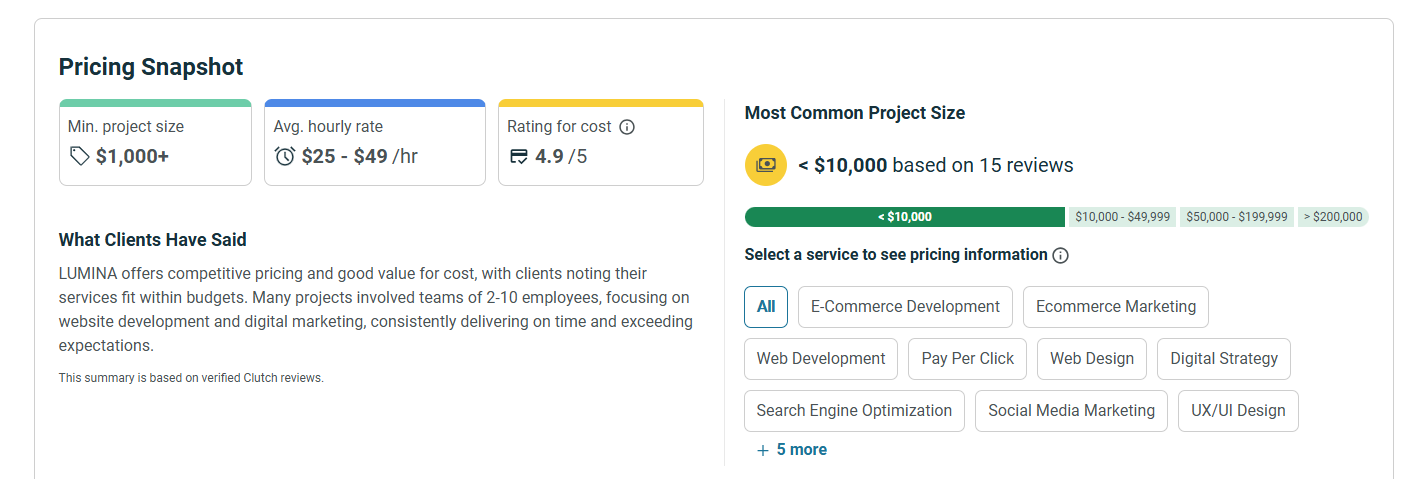The image size is (1404, 479).
Task: Select the All service filter
Action: click(x=766, y=307)
